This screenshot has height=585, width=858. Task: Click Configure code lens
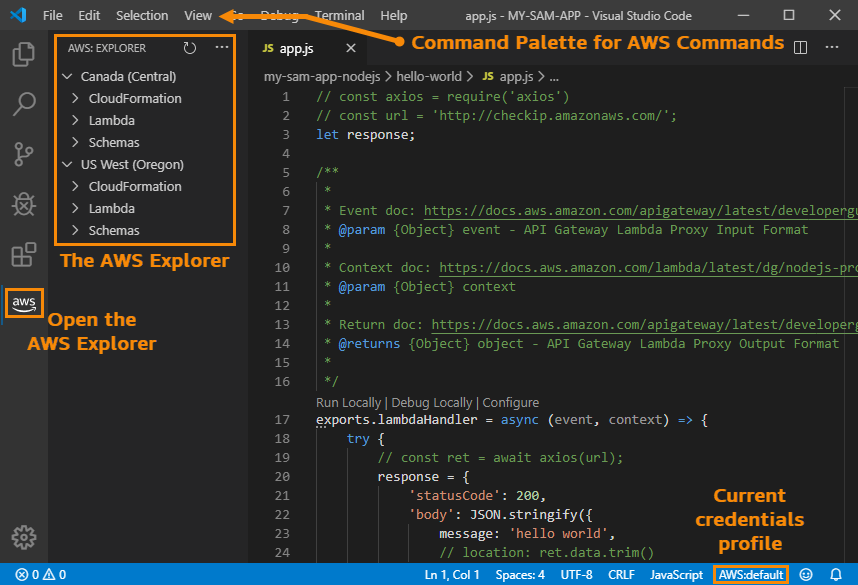tap(511, 403)
